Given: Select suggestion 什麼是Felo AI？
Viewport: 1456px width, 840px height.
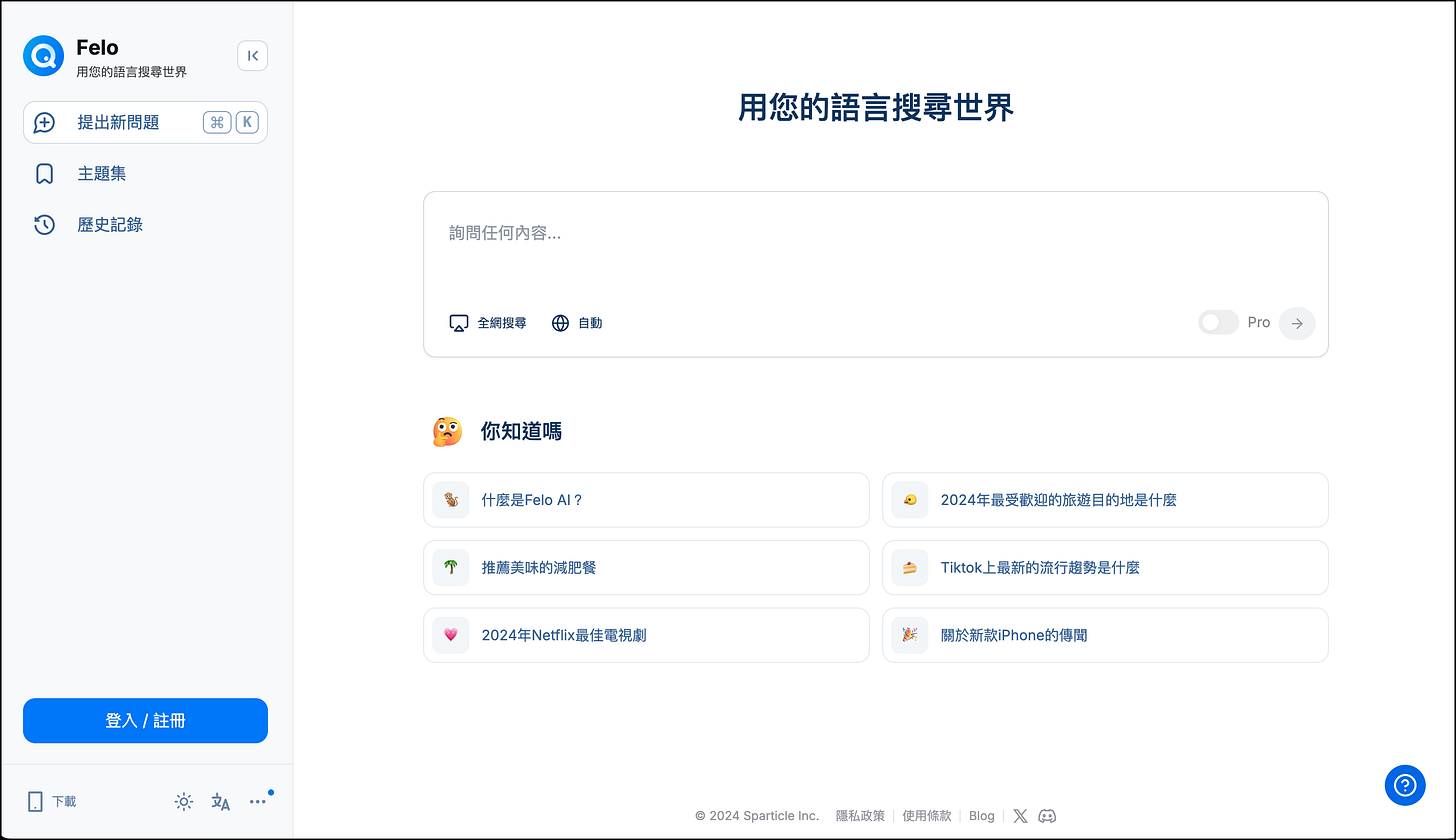Looking at the screenshot, I should coord(646,500).
